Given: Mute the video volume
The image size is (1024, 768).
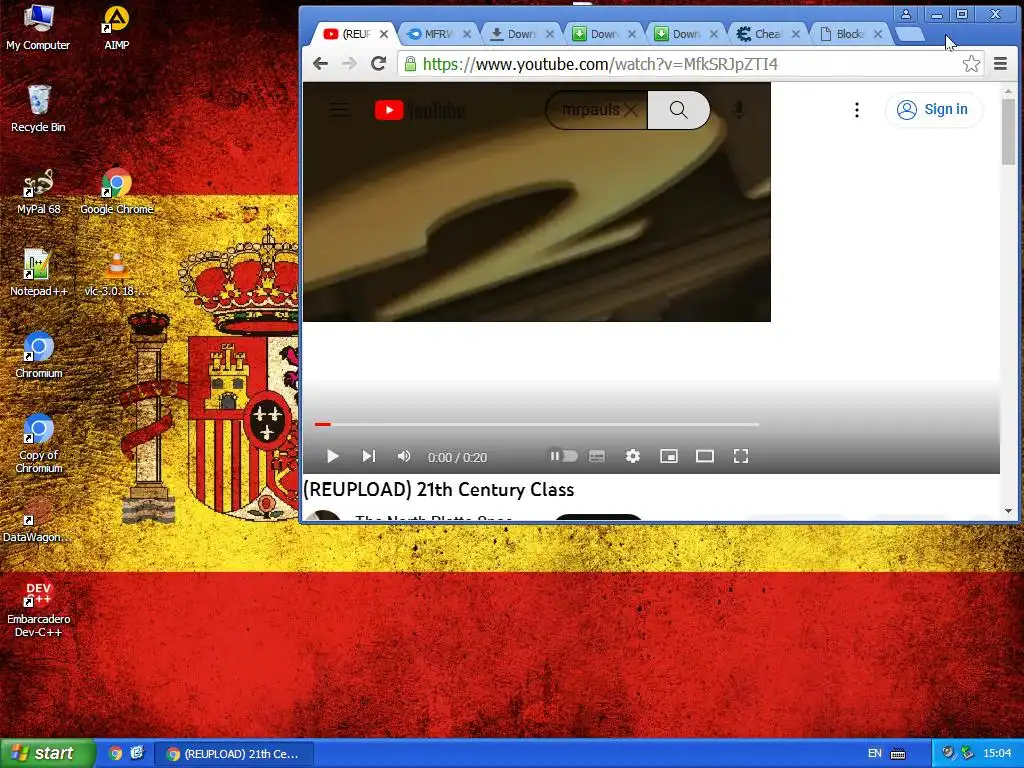Looking at the screenshot, I should pyautogui.click(x=404, y=456).
